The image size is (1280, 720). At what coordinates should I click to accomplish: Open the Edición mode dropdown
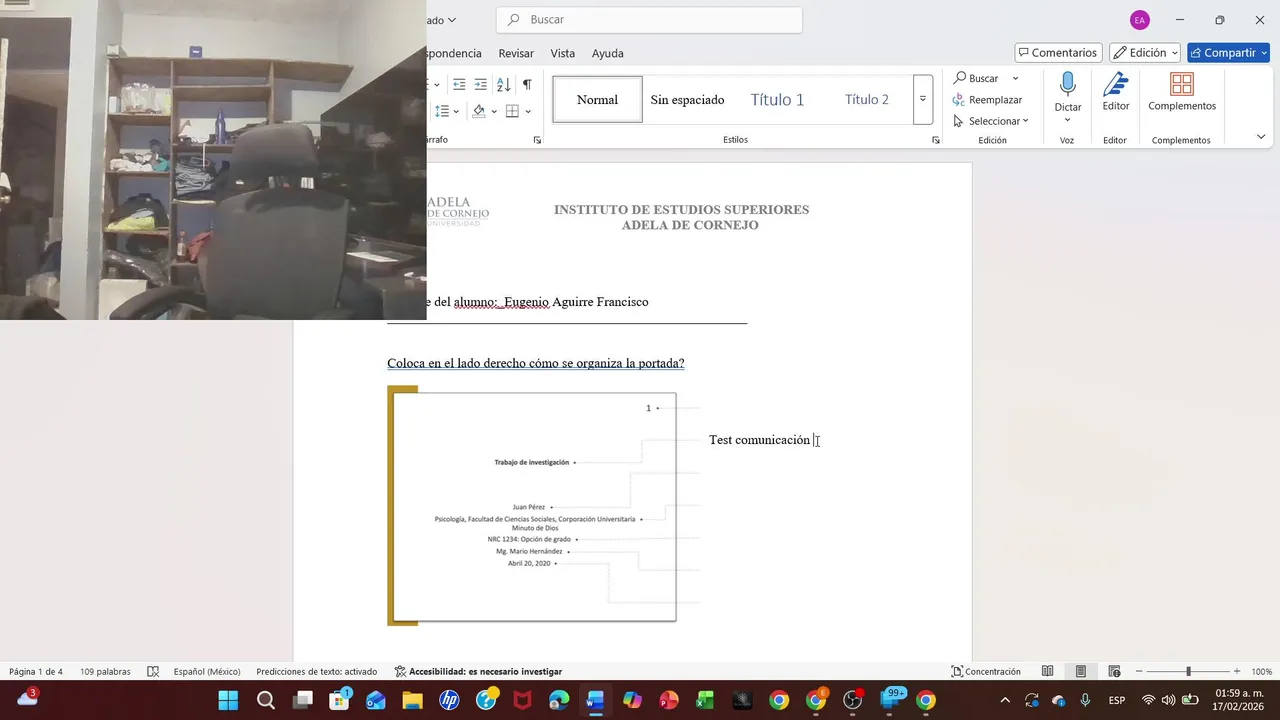tap(1145, 53)
